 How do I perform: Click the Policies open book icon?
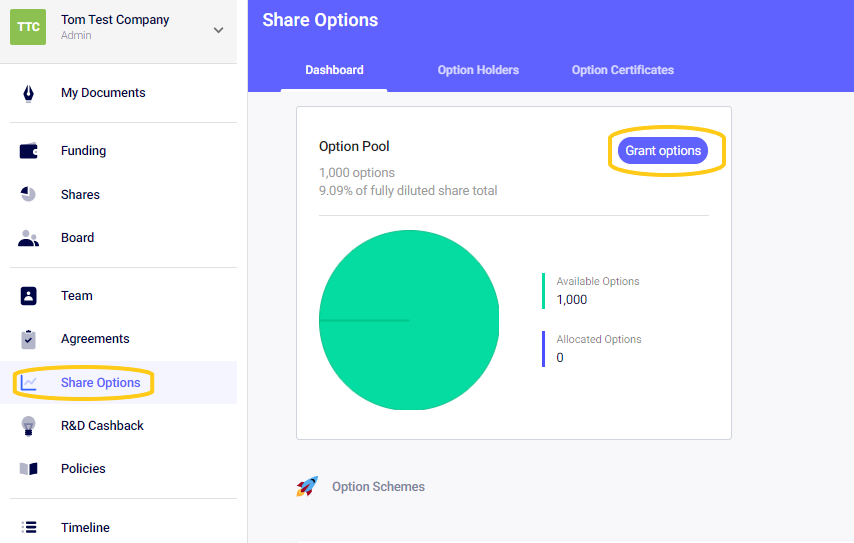point(28,469)
